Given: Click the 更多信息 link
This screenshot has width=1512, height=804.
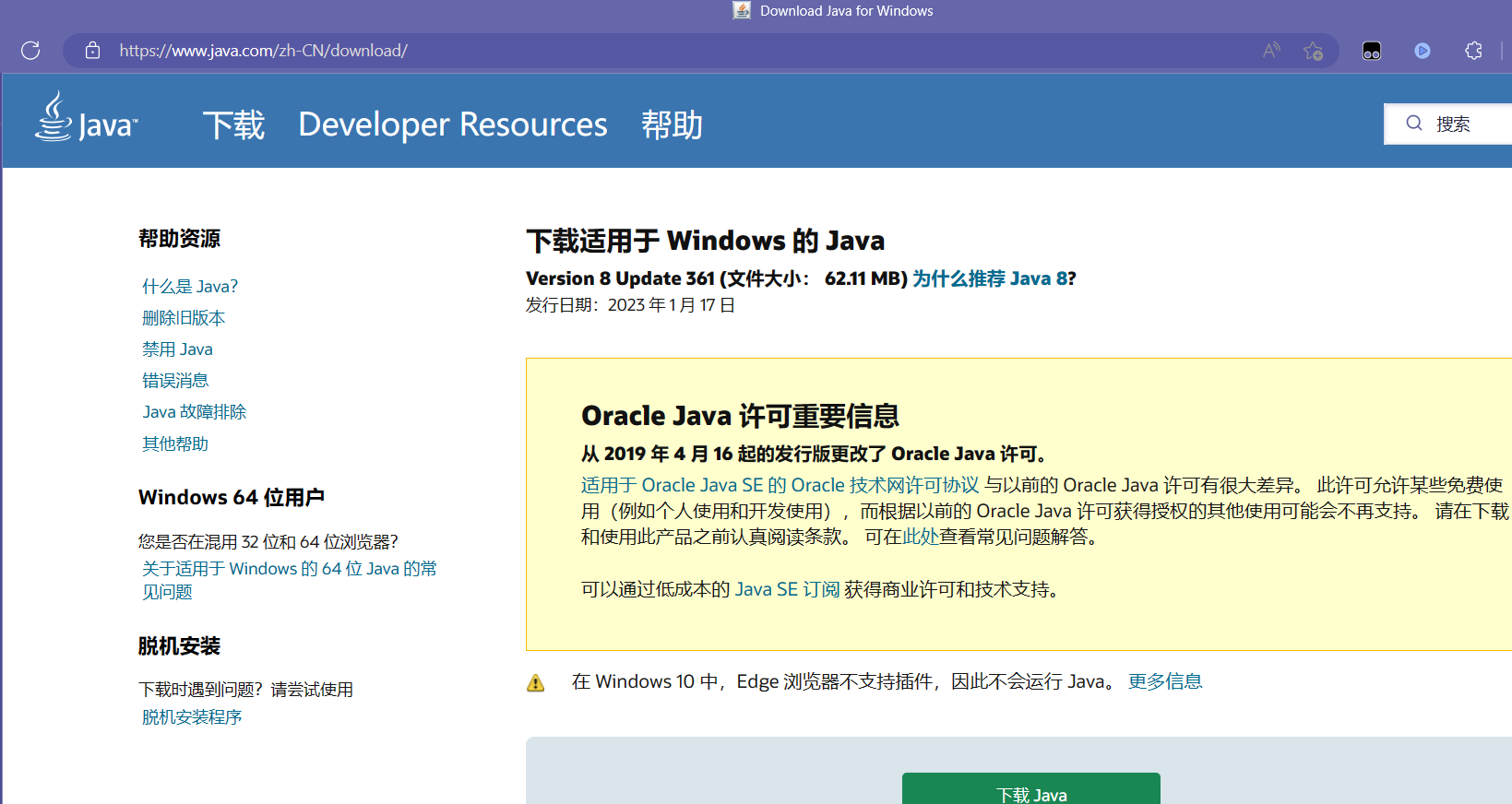Looking at the screenshot, I should 1165,681.
